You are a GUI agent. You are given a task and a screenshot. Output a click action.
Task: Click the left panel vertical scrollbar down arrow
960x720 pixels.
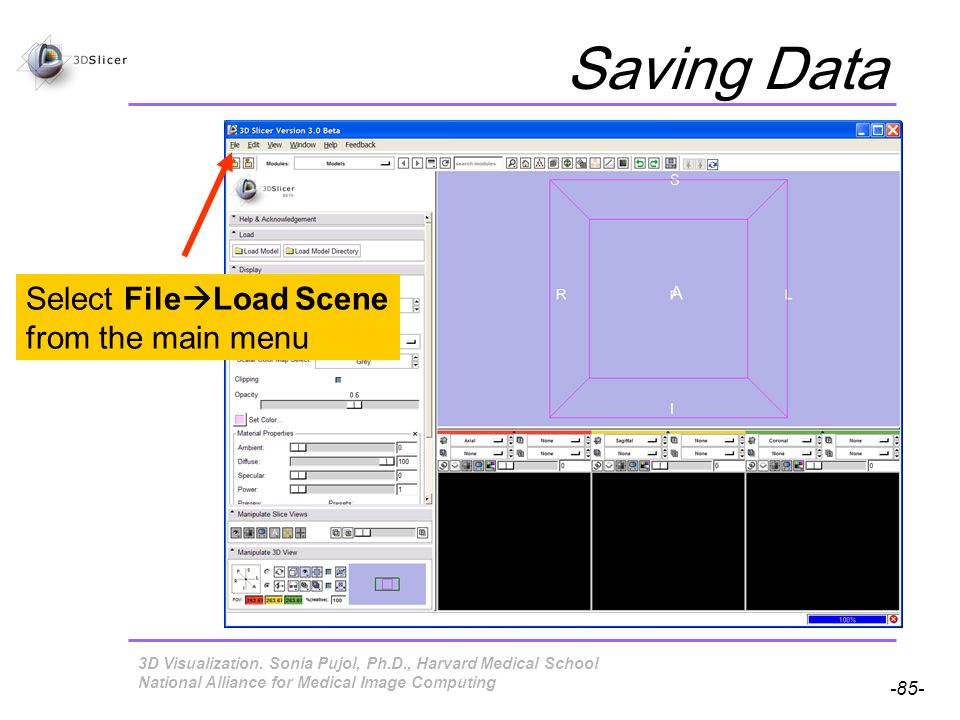(x=427, y=500)
